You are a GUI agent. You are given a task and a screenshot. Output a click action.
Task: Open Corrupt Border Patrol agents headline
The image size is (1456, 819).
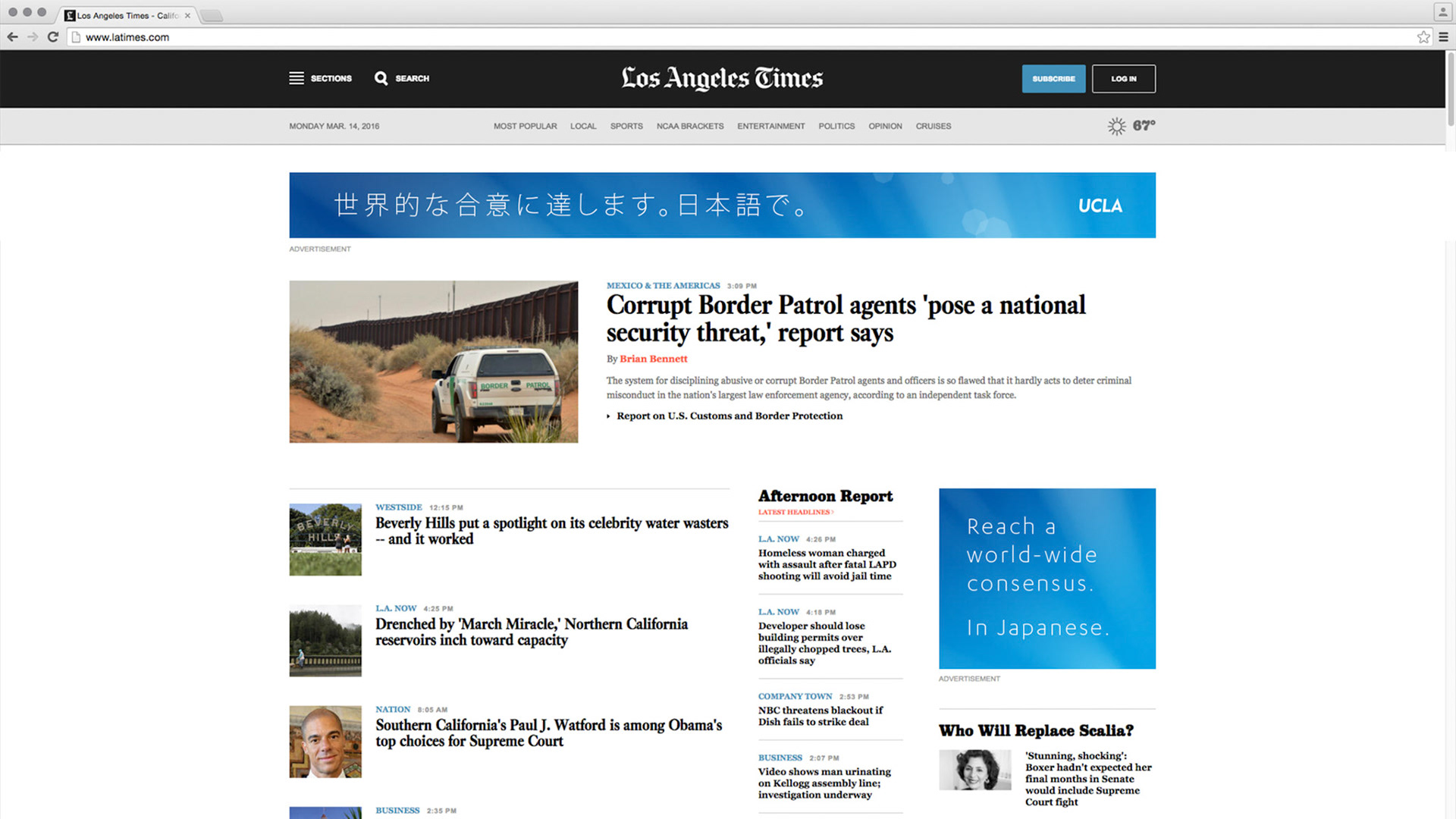pyautogui.click(x=846, y=318)
